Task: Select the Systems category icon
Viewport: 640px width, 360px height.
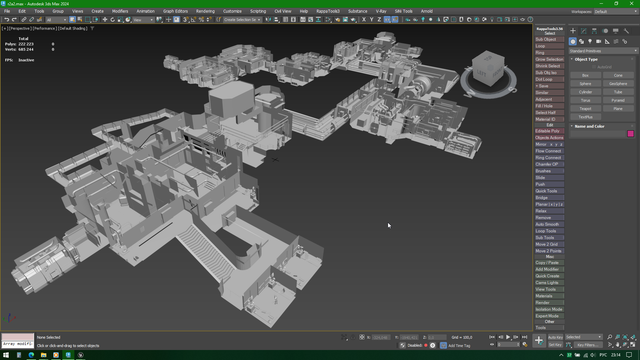Action: pyautogui.click(x=624, y=41)
